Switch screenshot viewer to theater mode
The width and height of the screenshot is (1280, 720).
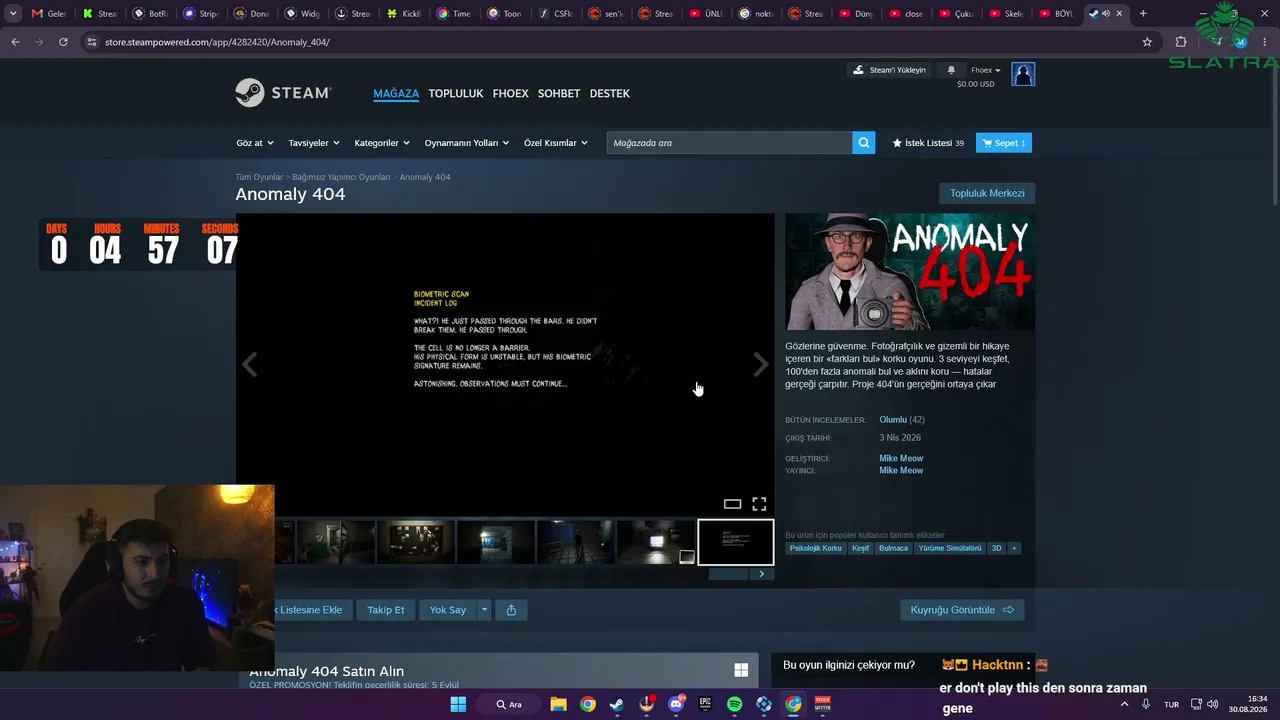(x=732, y=504)
